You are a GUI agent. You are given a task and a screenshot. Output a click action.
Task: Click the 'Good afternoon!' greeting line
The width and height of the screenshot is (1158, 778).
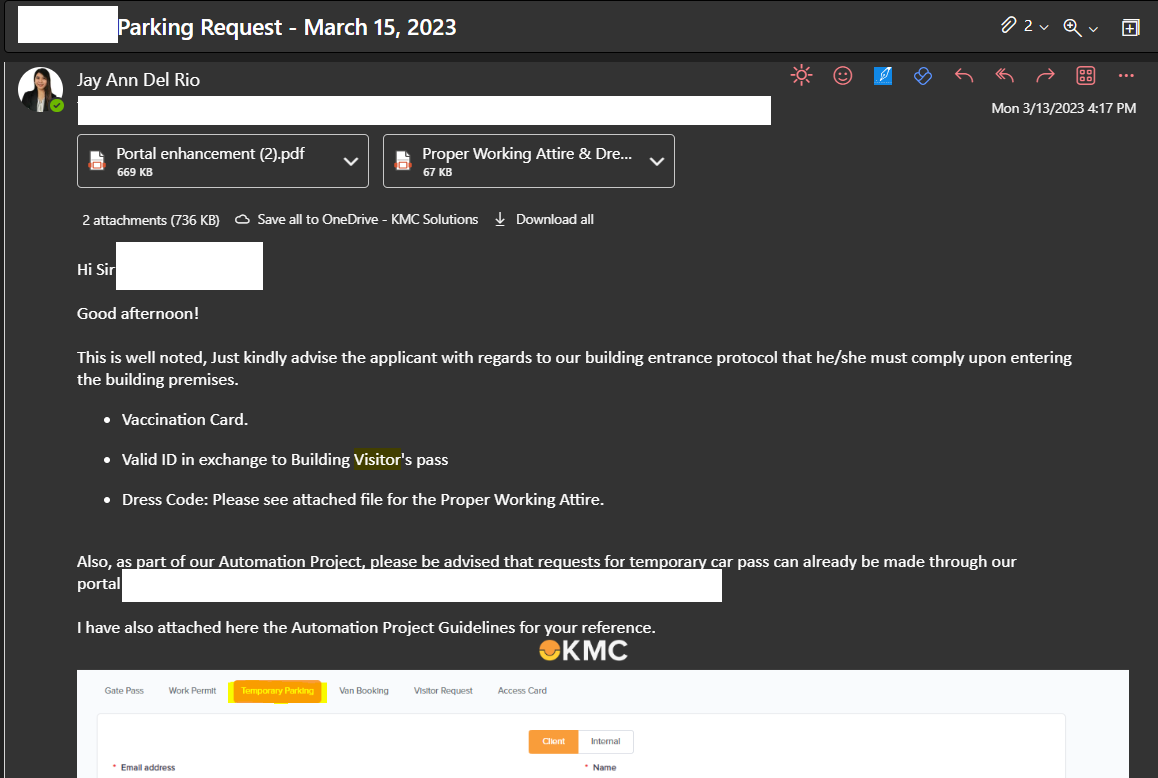coord(138,313)
